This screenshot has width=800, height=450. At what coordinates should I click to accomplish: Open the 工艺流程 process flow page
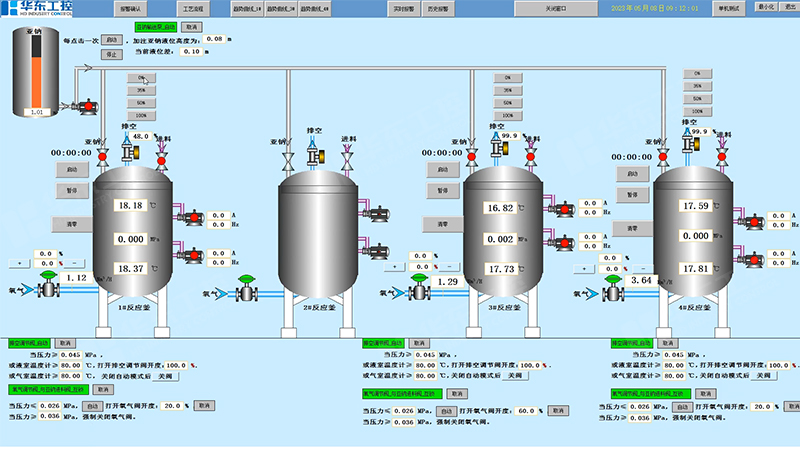[x=194, y=6]
